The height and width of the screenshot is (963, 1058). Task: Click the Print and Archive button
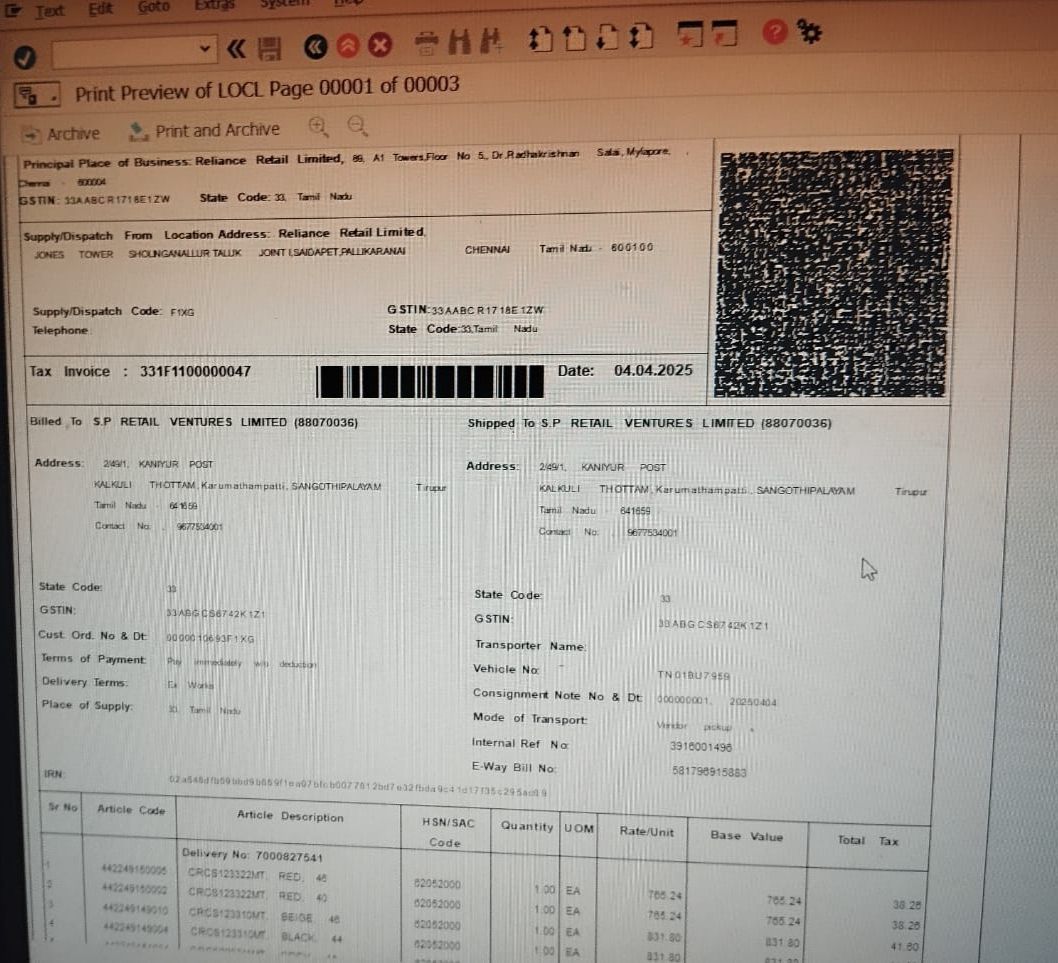(x=205, y=130)
